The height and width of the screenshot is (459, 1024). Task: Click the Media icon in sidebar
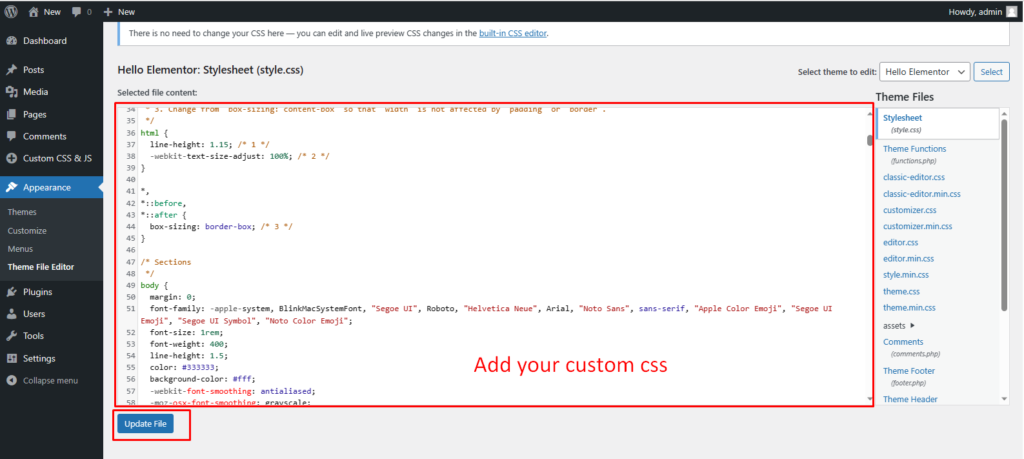coord(11,92)
